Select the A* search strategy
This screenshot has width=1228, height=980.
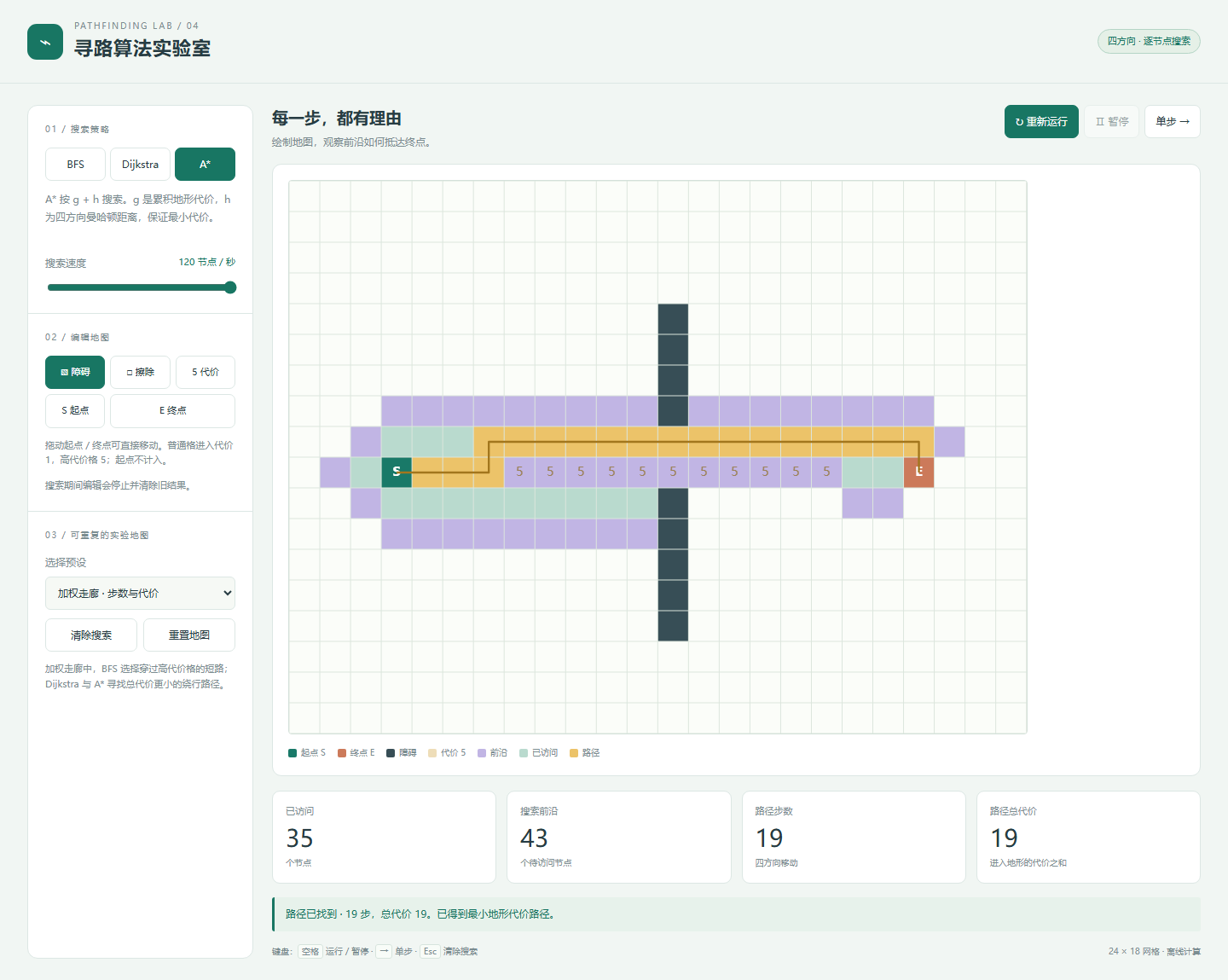coord(205,164)
